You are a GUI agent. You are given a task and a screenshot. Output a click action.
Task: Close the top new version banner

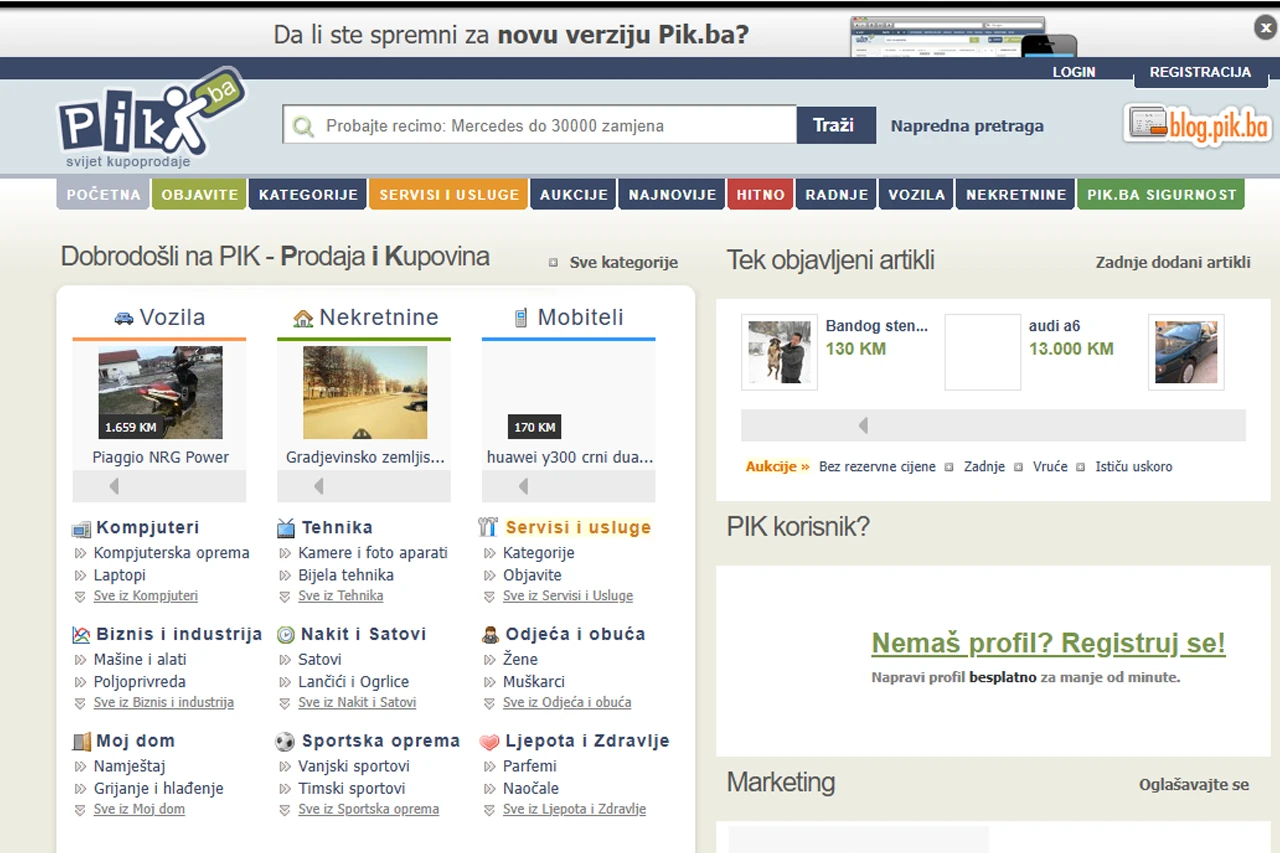(x=1265, y=28)
